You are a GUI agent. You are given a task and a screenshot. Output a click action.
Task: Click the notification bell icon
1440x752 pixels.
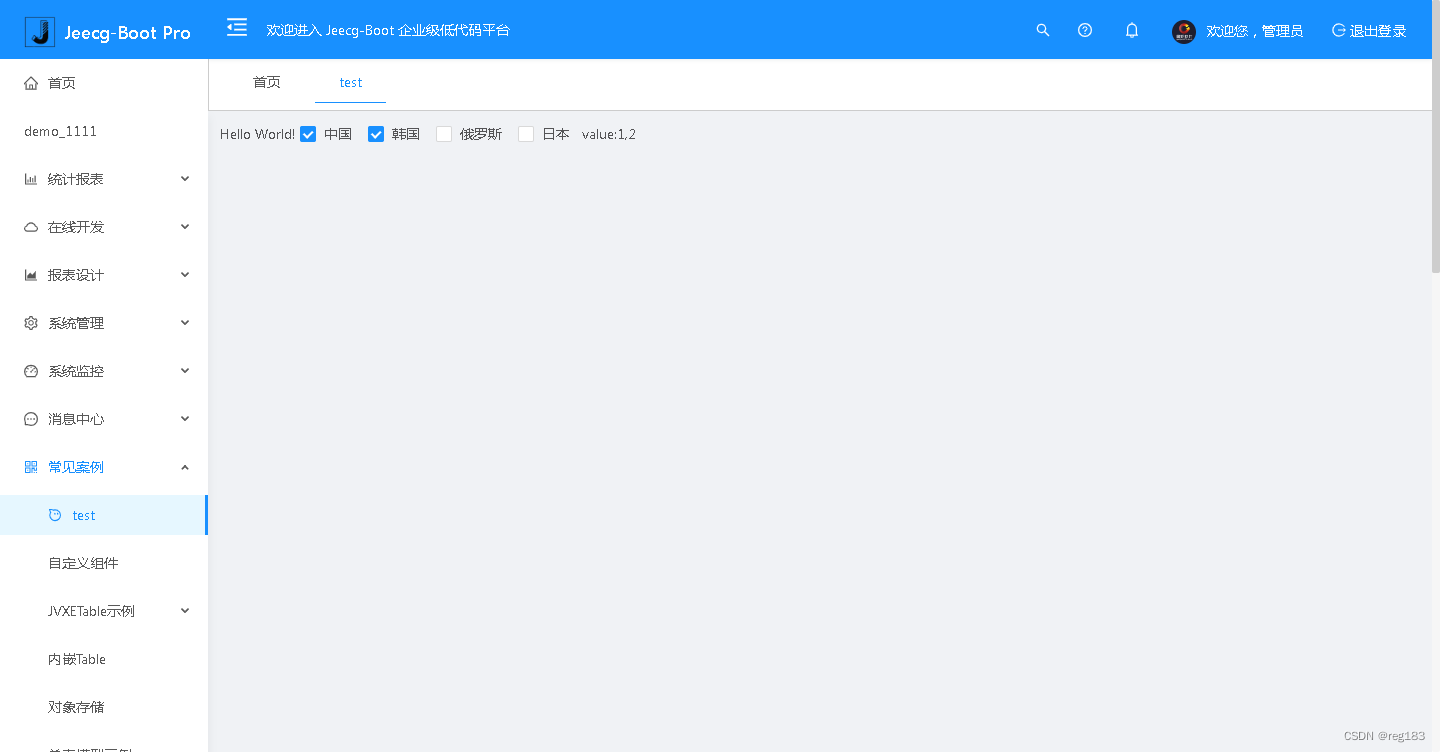click(x=1131, y=30)
